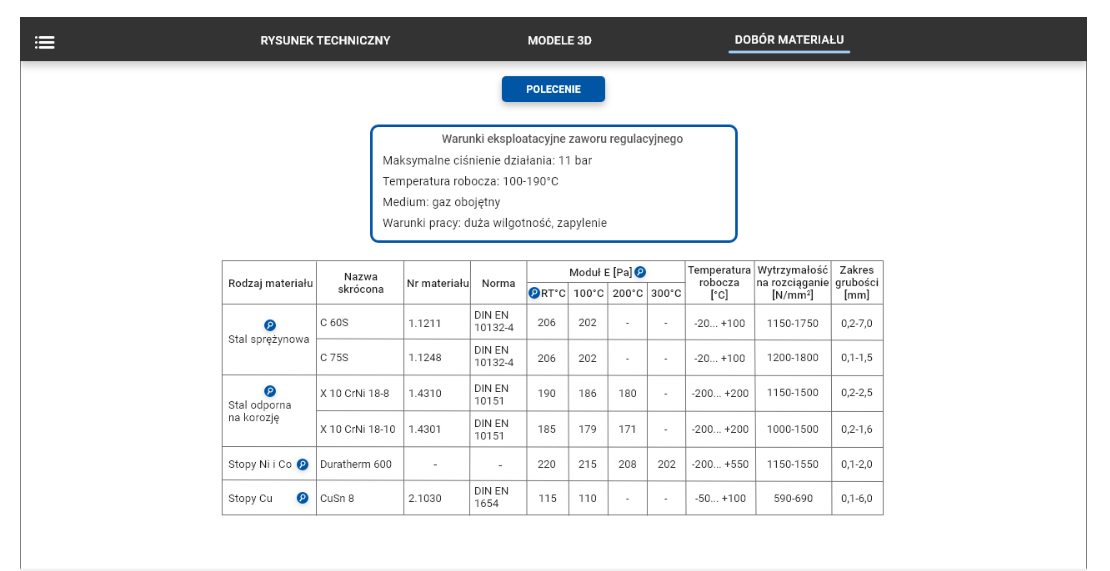Open the Modele 3D tab

coord(559,41)
